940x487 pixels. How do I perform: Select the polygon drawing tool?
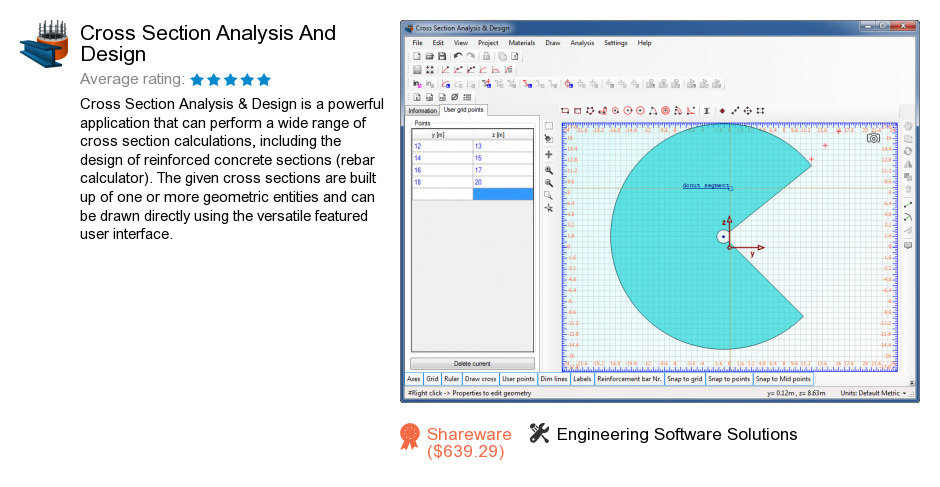[590, 110]
